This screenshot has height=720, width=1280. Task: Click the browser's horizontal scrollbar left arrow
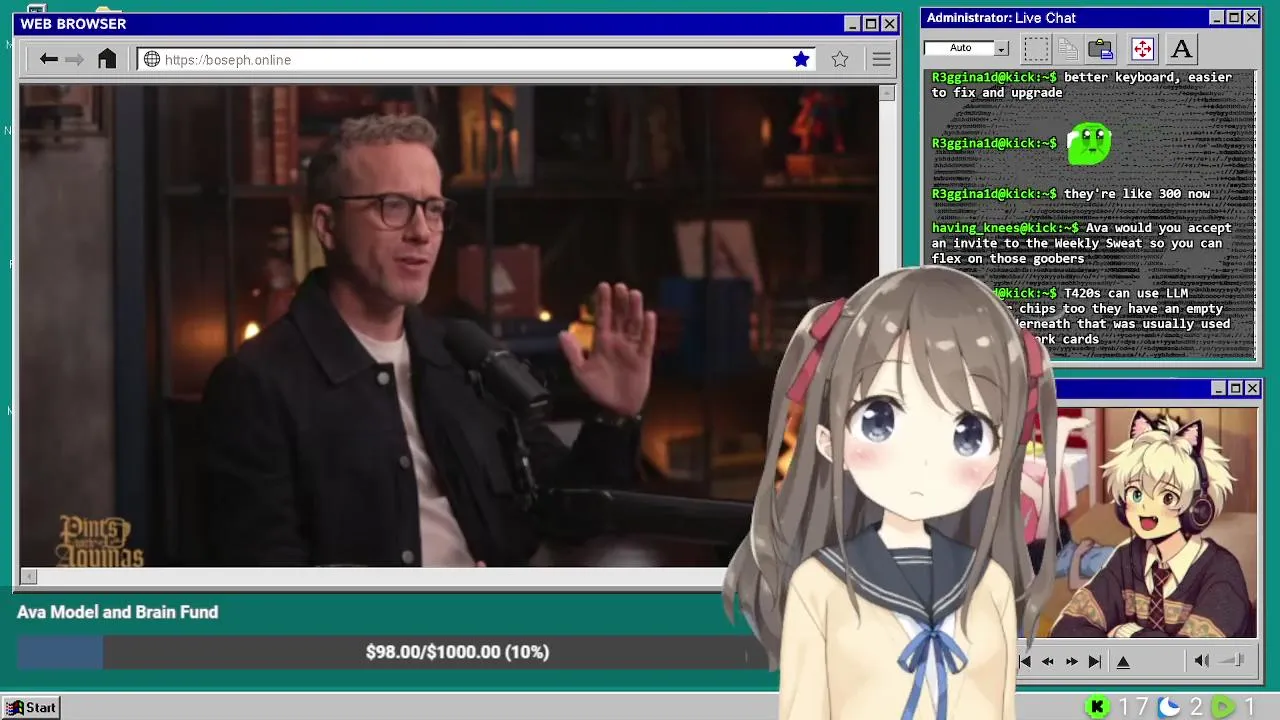click(x=29, y=576)
